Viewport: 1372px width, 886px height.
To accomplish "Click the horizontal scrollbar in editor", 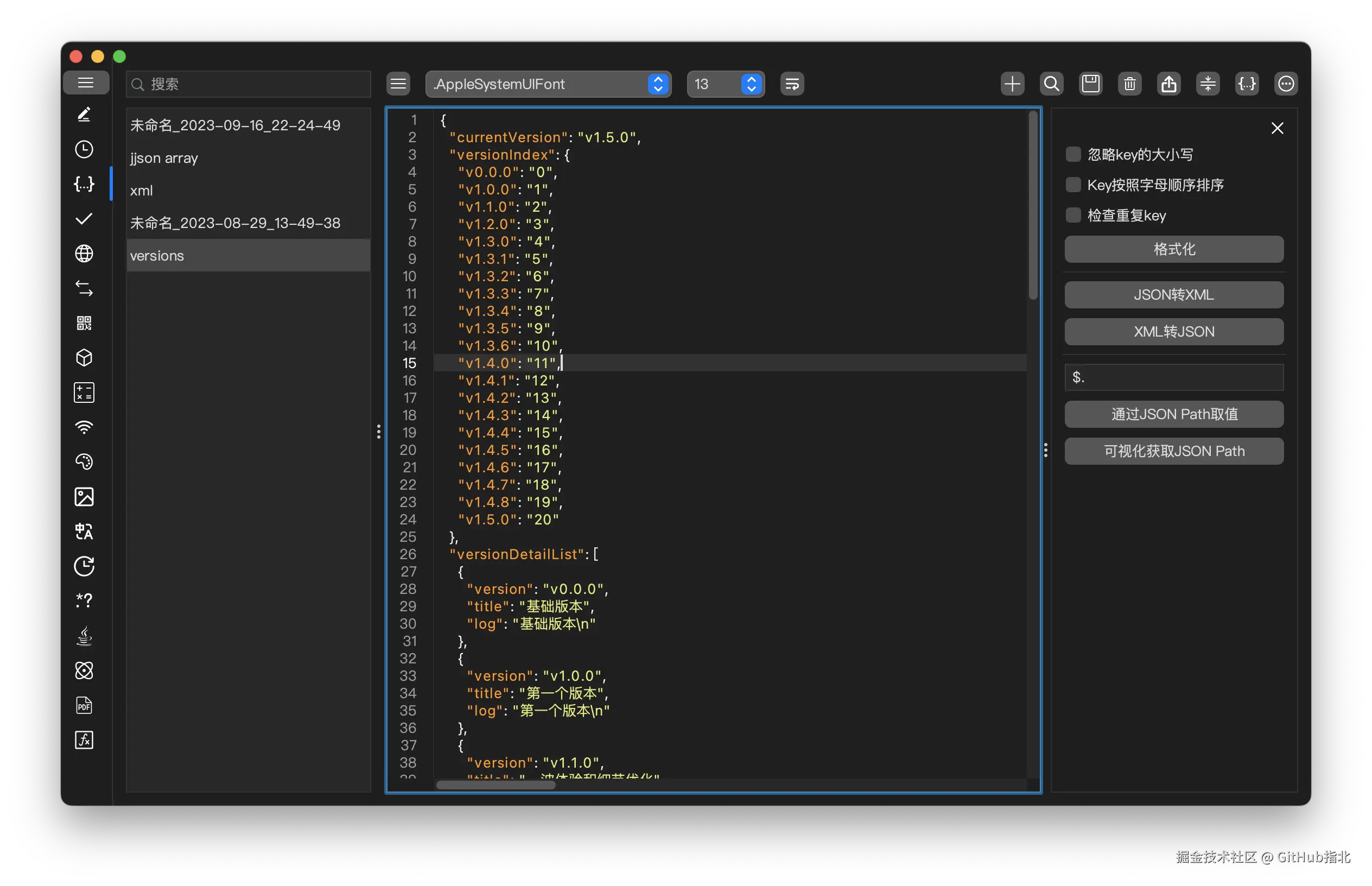I will click(496, 784).
